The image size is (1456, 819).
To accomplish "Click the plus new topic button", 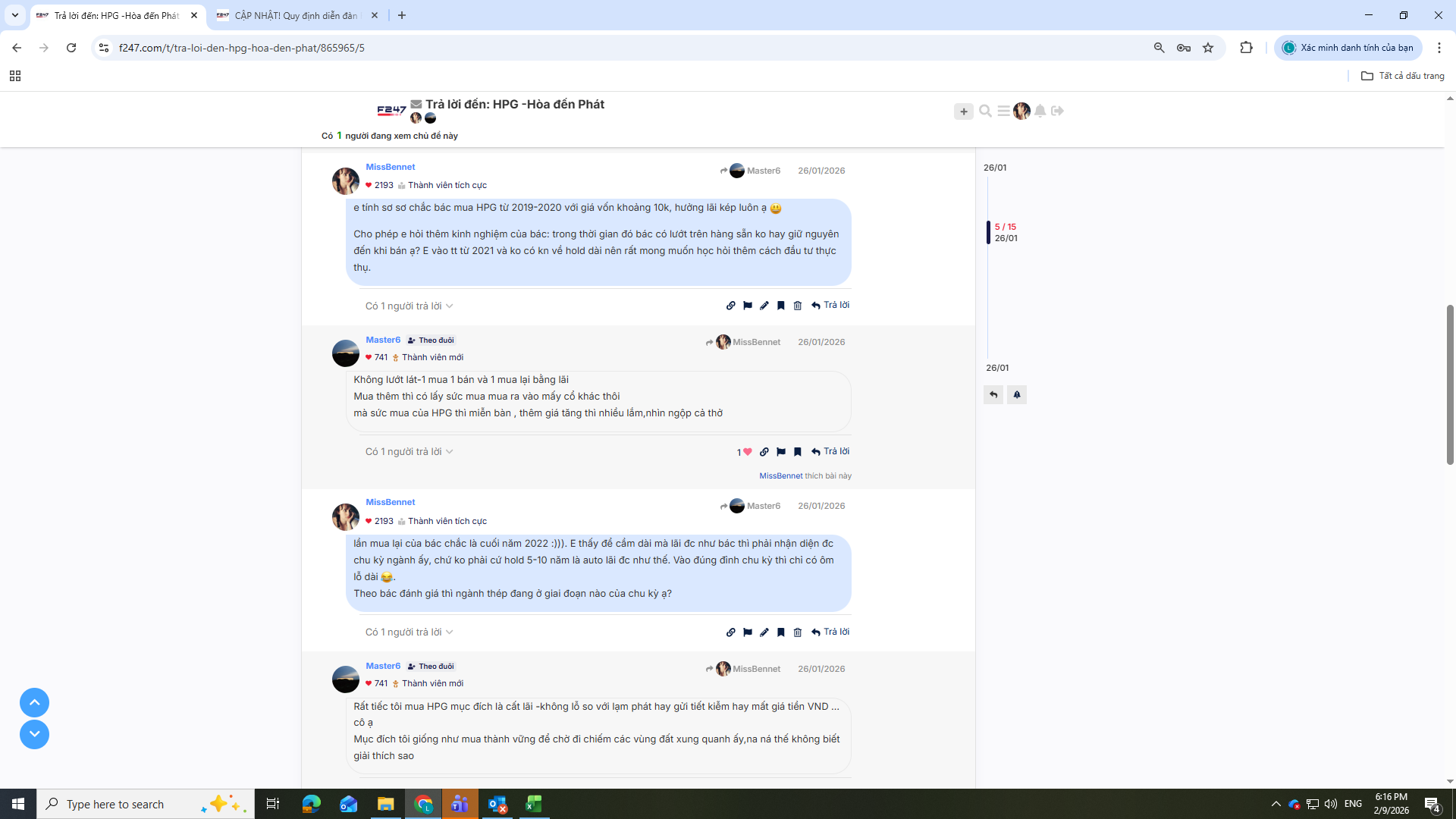I will click(963, 111).
